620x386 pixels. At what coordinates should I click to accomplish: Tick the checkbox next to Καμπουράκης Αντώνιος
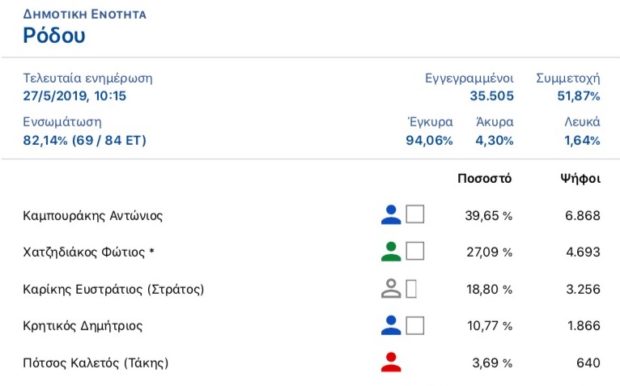click(415, 214)
